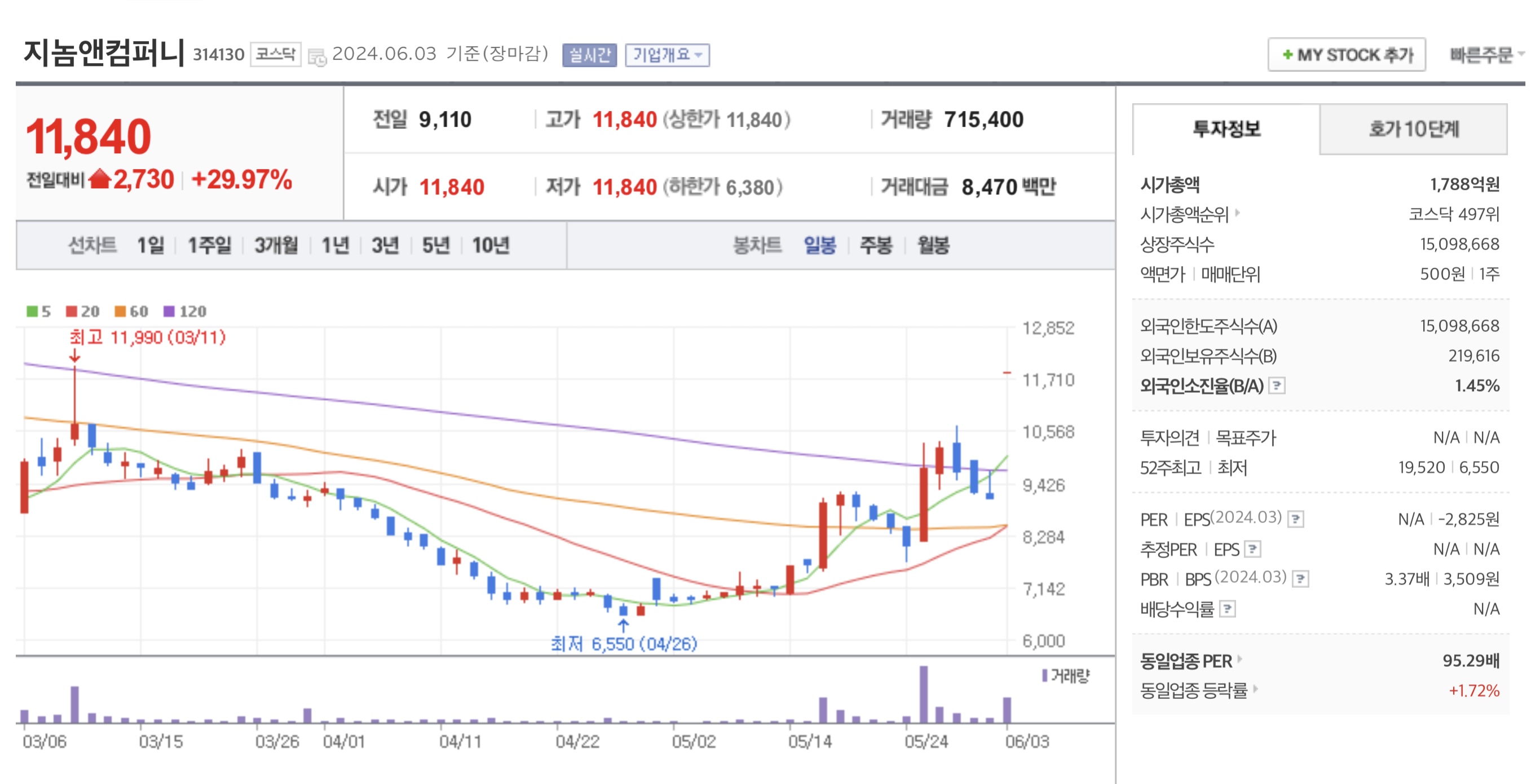
Task: Click the +29.97% change value
Action: (x=241, y=179)
